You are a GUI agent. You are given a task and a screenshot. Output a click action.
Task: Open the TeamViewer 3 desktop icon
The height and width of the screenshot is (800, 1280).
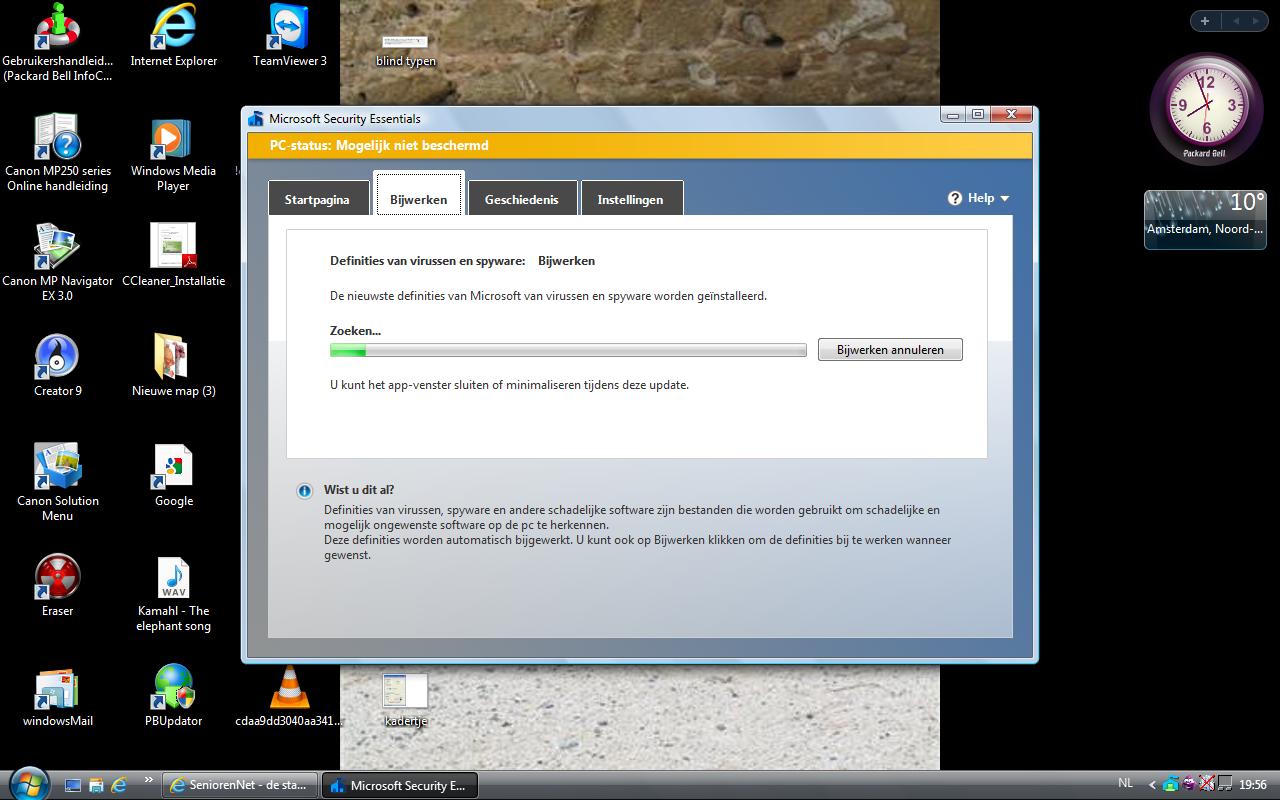point(289,36)
